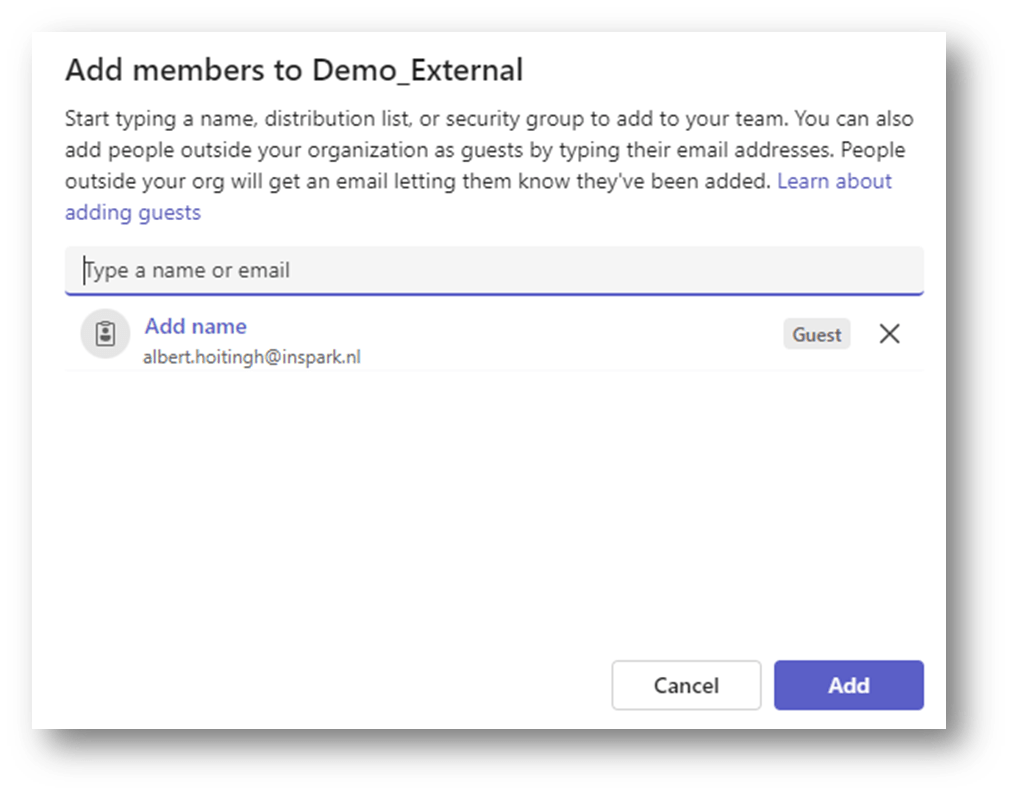Open the Learn about link

click(834, 181)
